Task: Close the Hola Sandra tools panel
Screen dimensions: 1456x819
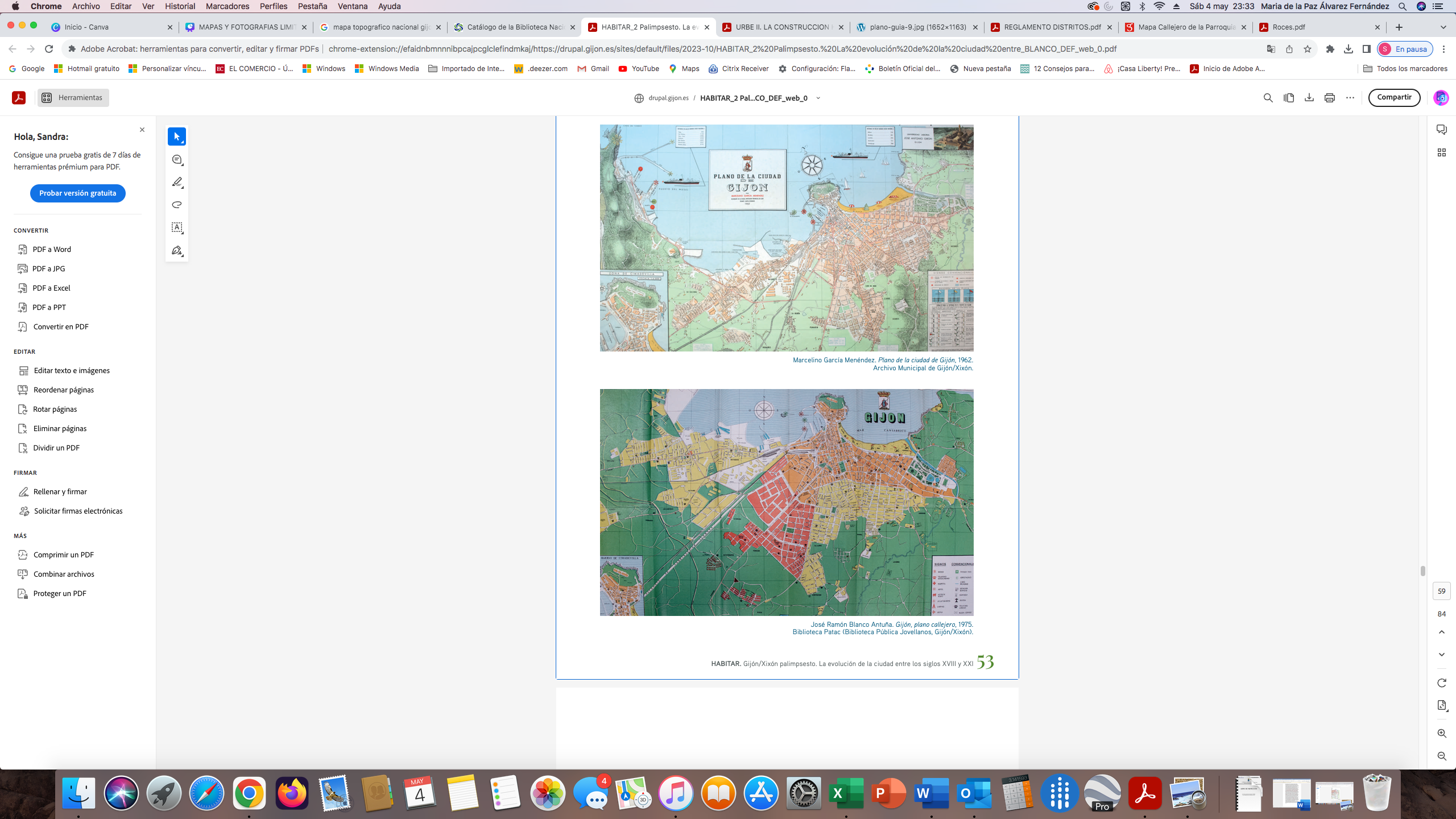Action: (142, 130)
